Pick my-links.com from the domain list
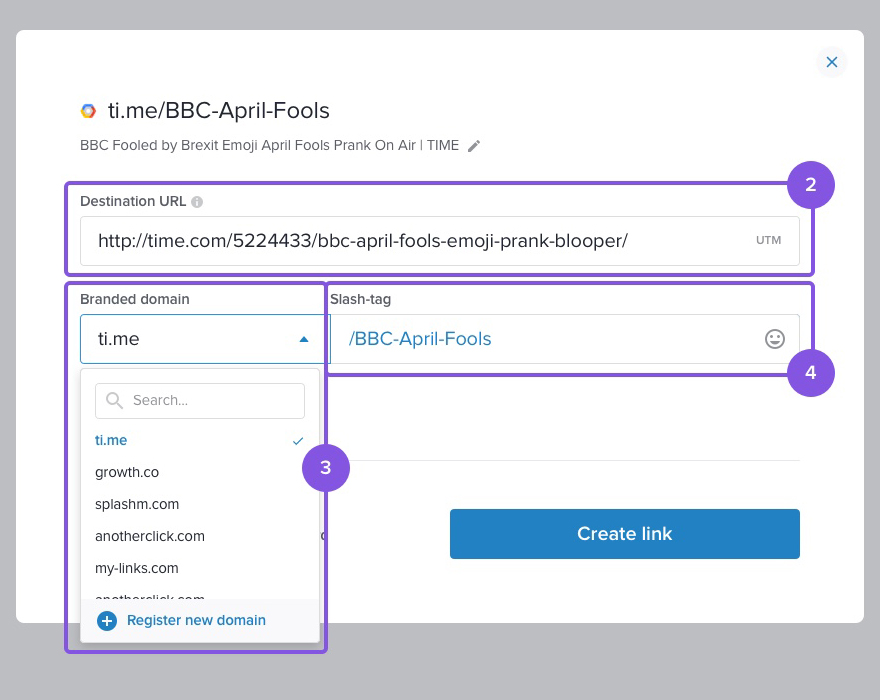Screen dimensions: 880x700 click(200, 569)
